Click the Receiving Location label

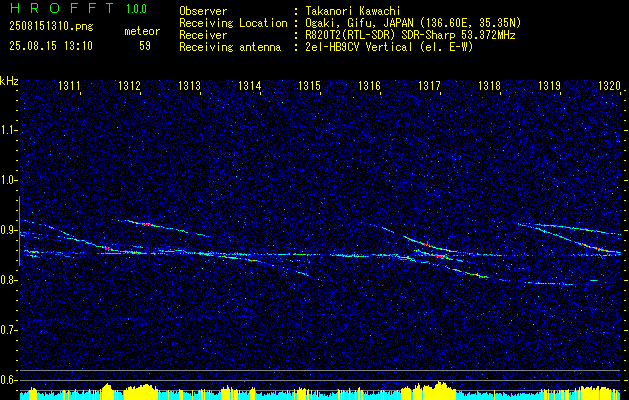(233, 23)
